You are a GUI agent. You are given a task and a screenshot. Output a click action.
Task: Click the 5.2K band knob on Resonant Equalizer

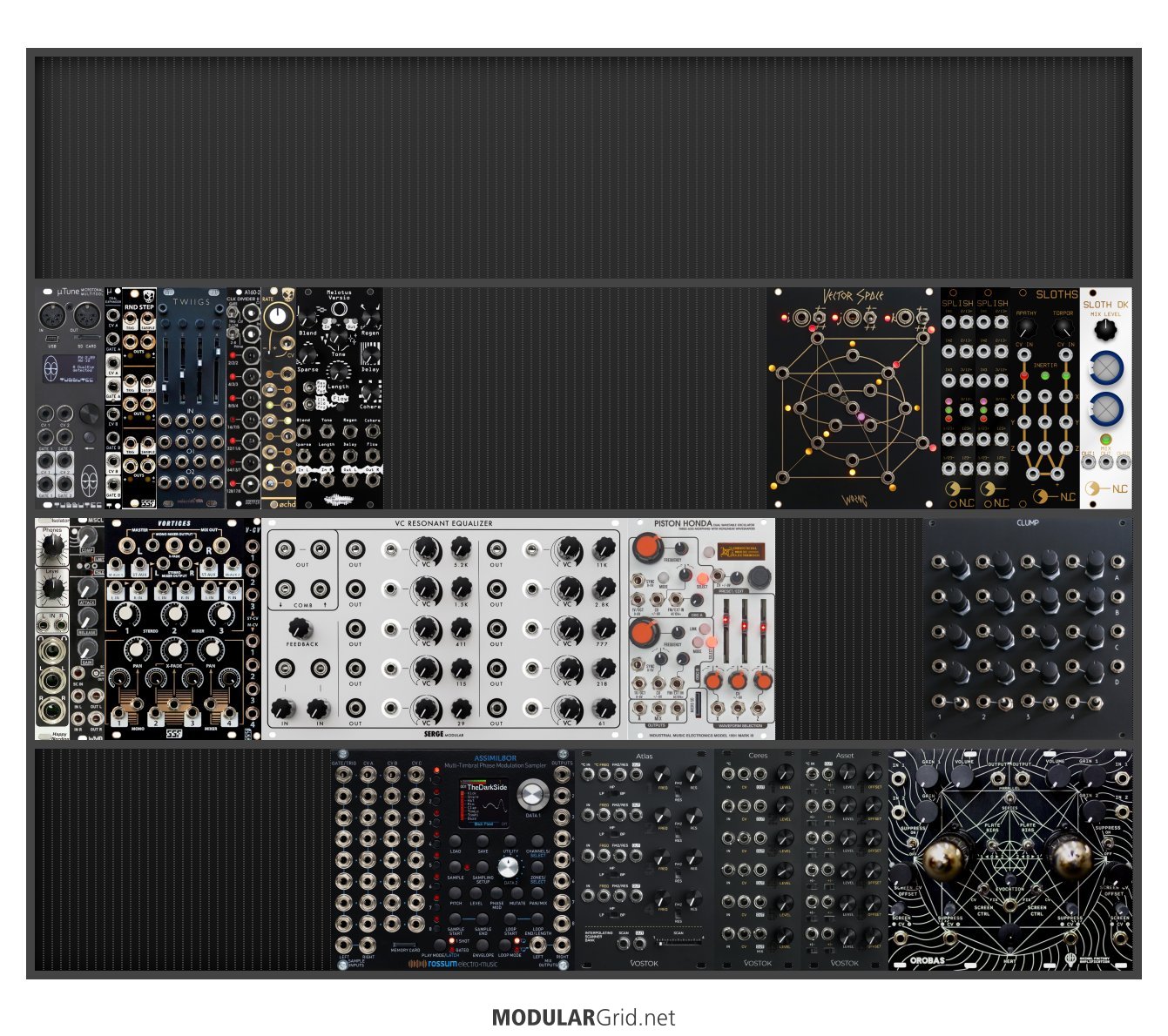coord(460,548)
